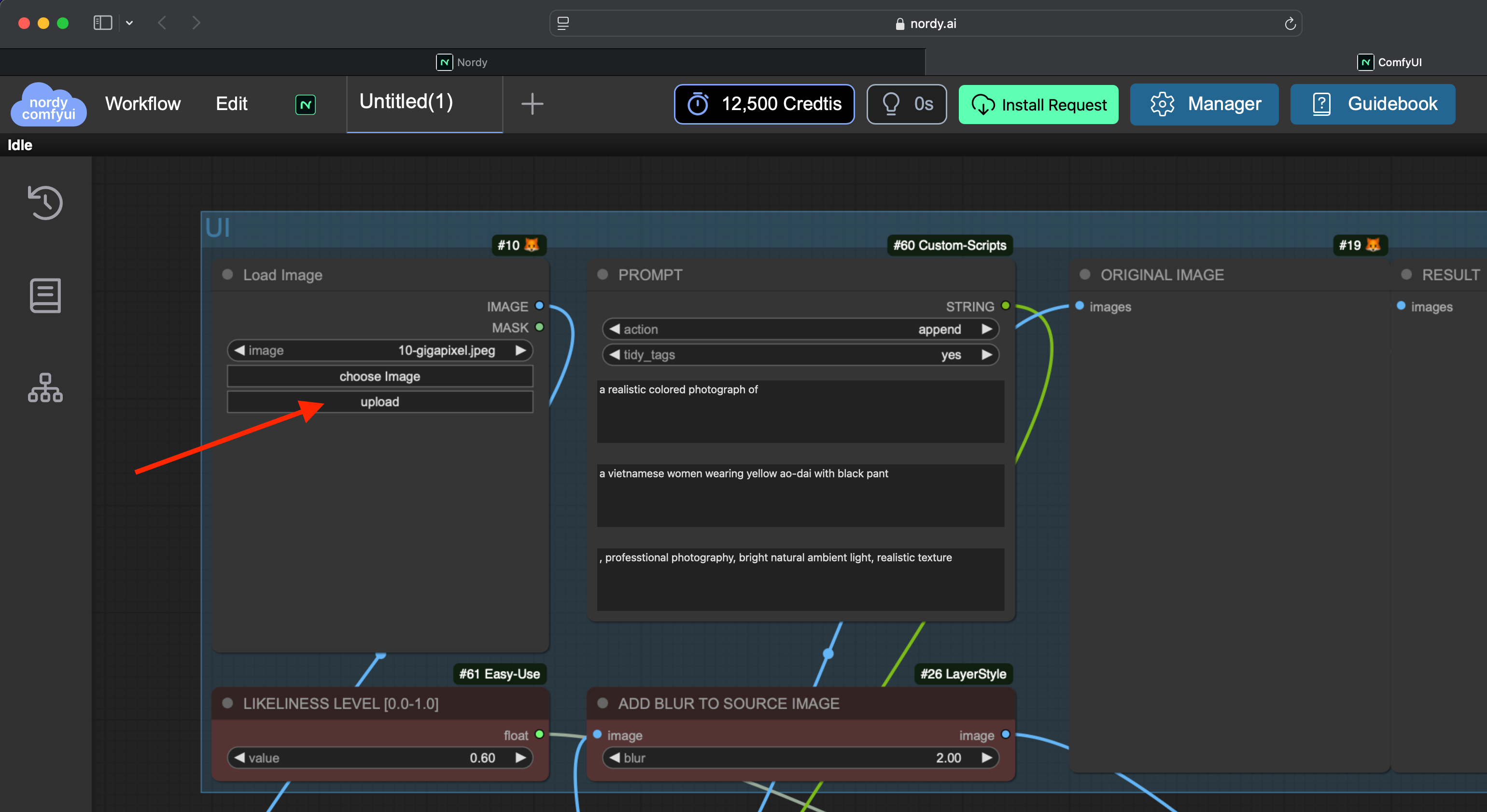Click the document list sidebar icon

[45, 295]
